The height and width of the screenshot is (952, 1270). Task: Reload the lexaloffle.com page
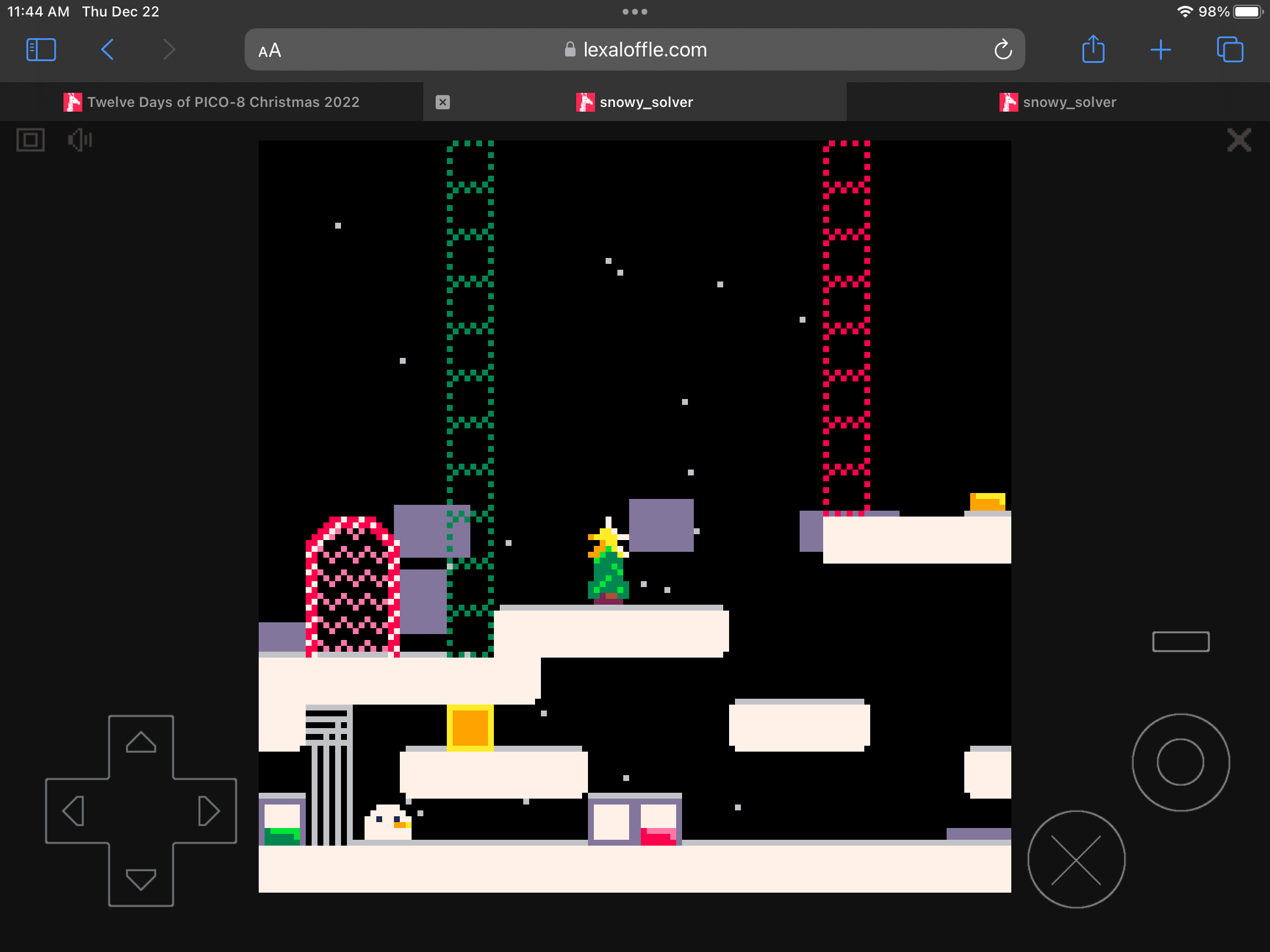pos(1003,50)
